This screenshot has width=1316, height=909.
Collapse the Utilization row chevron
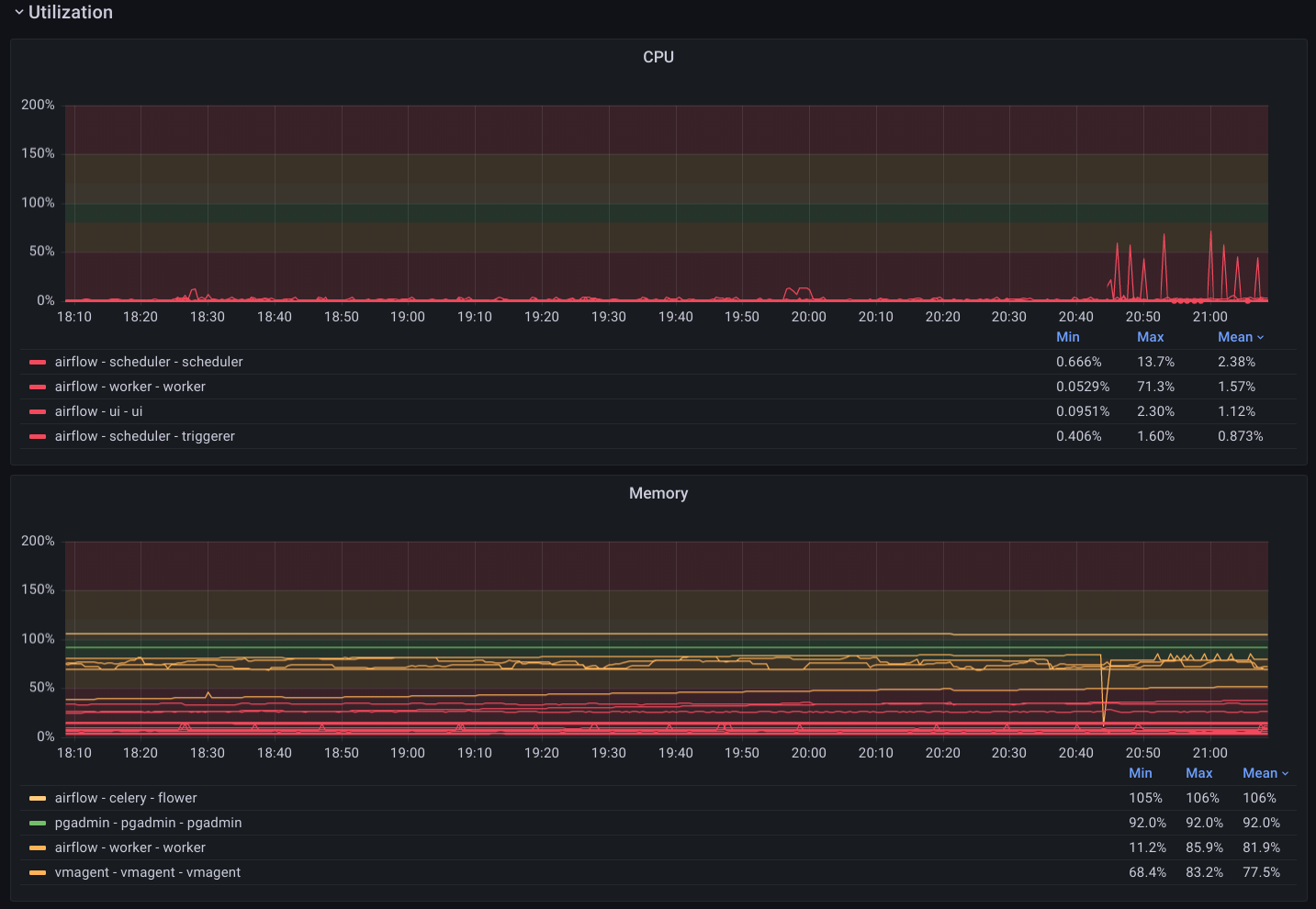coord(18,13)
